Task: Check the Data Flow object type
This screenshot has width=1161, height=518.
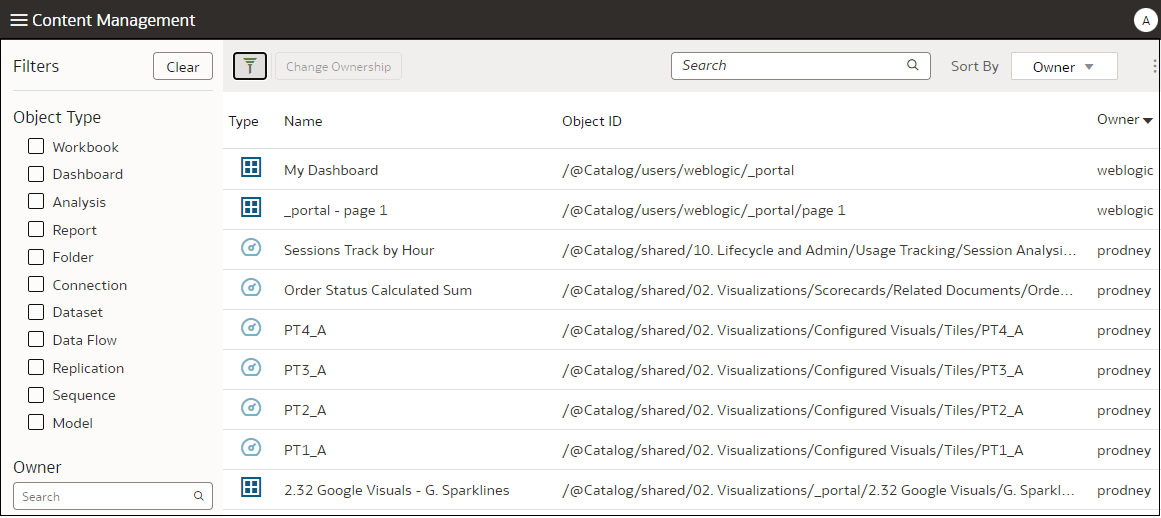Action: [36, 340]
